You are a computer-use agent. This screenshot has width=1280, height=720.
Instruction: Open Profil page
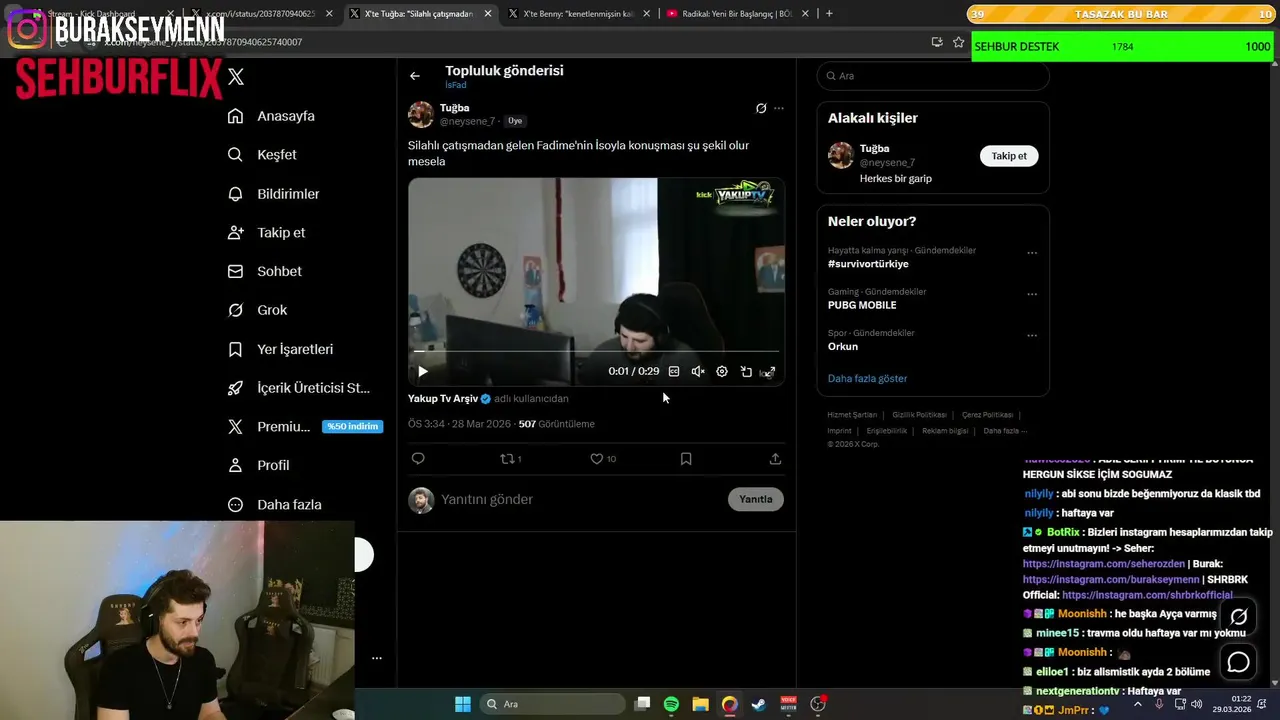point(258,465)
